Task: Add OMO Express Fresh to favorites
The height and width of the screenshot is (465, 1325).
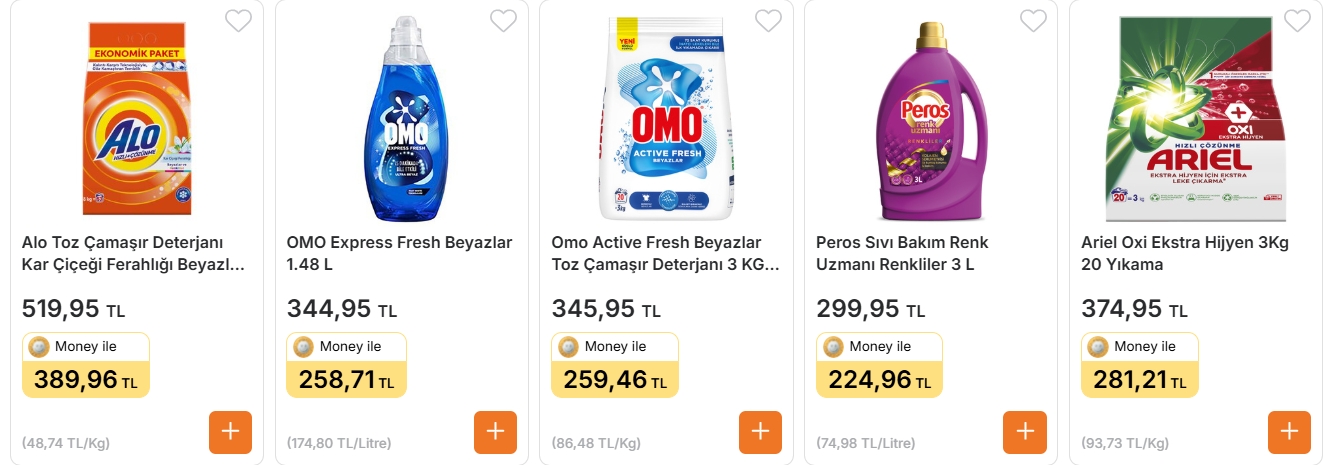Action: point(503,20)
